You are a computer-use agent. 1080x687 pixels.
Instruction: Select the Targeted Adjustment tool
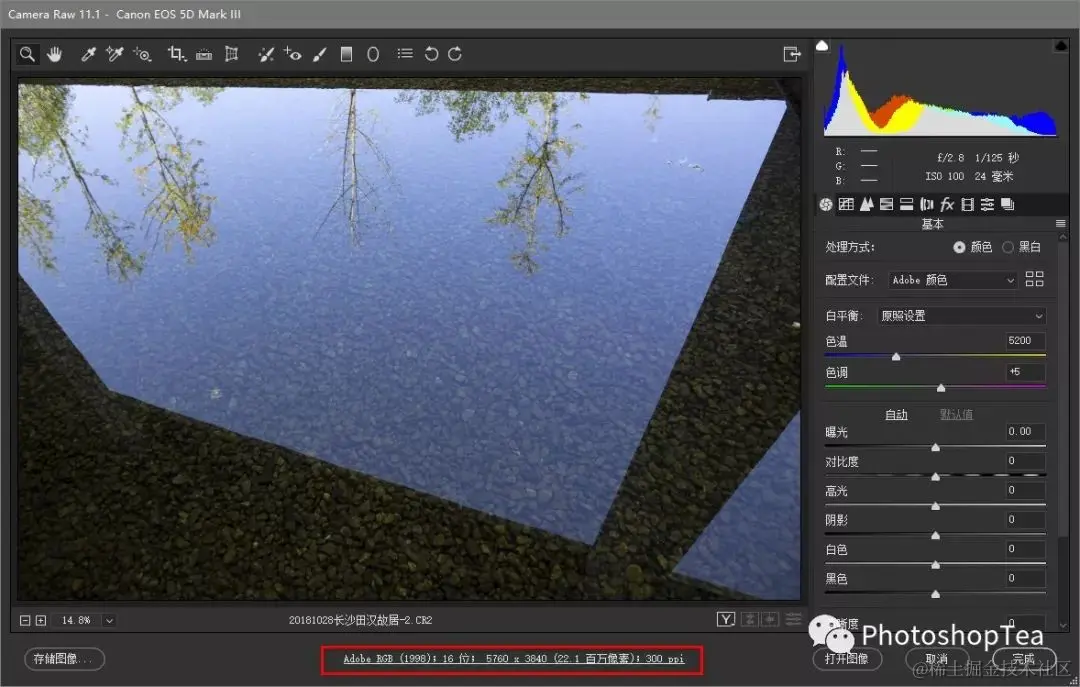(x=143, y=54)
